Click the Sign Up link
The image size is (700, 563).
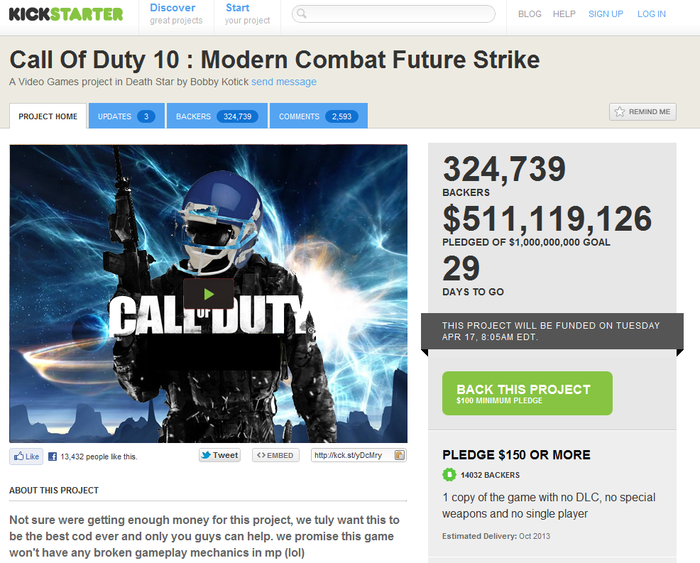coord(605,14)
